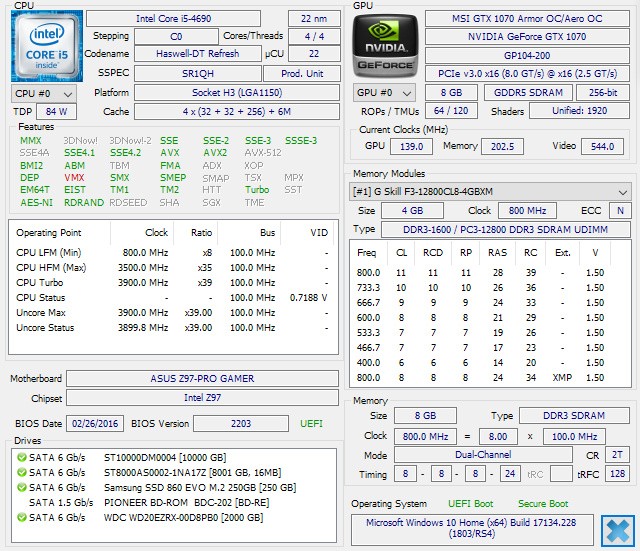Click the WDC WD20EZRX drive status icon
This screenshot has height=551, width=640.
[21, 517]
